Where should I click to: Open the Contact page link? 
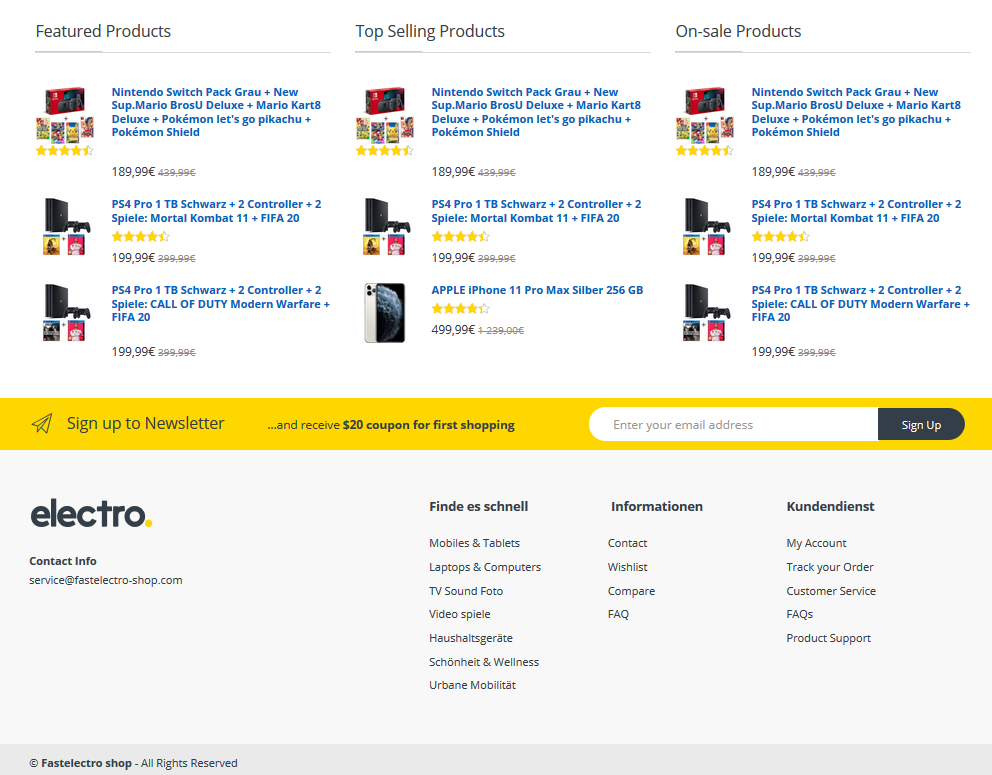click(628, 543)
